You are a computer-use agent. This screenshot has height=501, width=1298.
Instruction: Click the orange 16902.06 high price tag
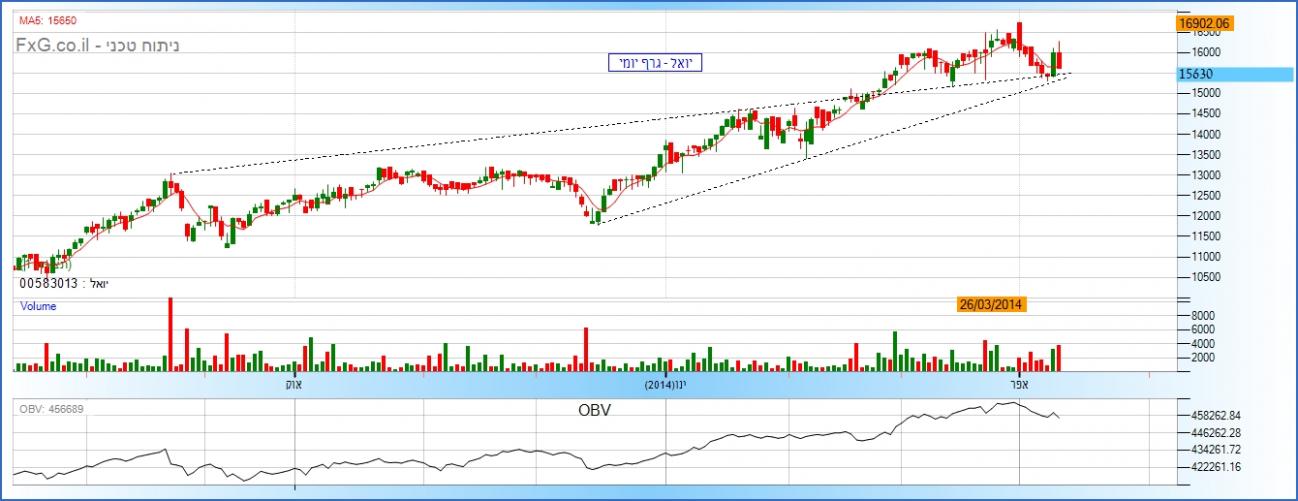(1204, 22)
